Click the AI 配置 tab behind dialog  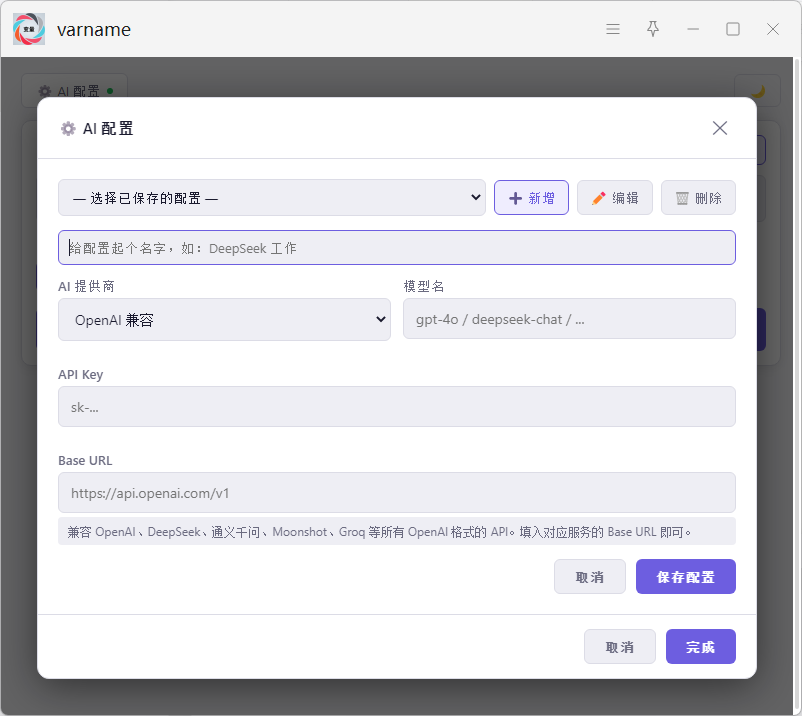(75, 91)
